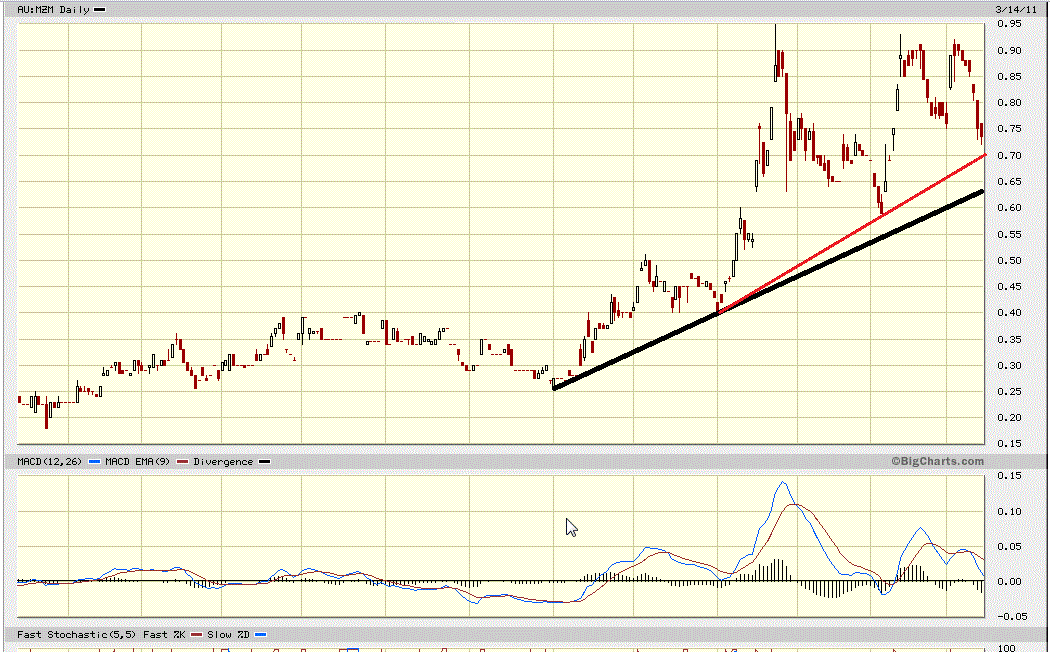Image resolution: width=1050 pixels, height=652 pixels.
Task: Click the Divergence legend label
Action: click(x=223, y=462)
